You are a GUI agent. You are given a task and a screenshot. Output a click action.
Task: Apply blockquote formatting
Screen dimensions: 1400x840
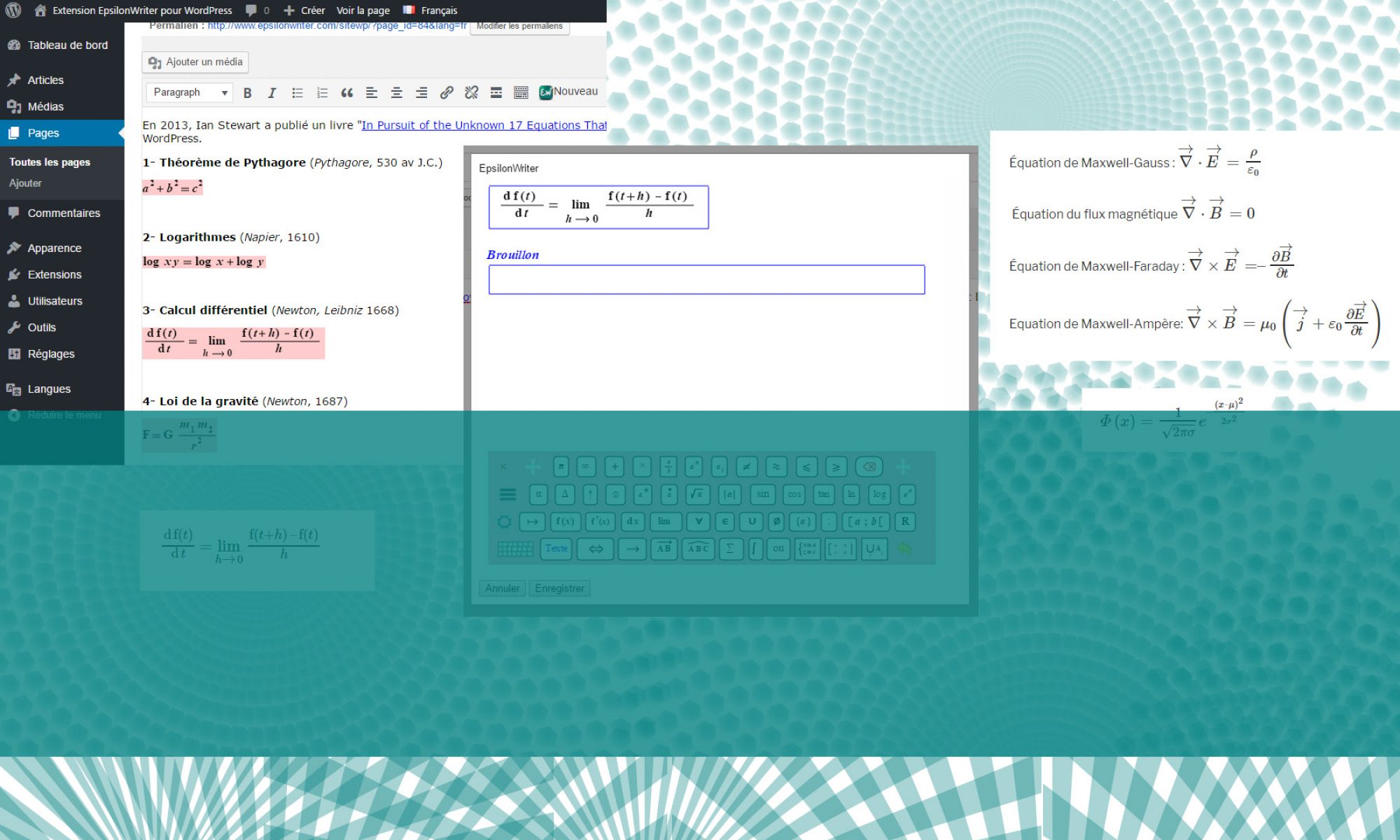point(346,92)
